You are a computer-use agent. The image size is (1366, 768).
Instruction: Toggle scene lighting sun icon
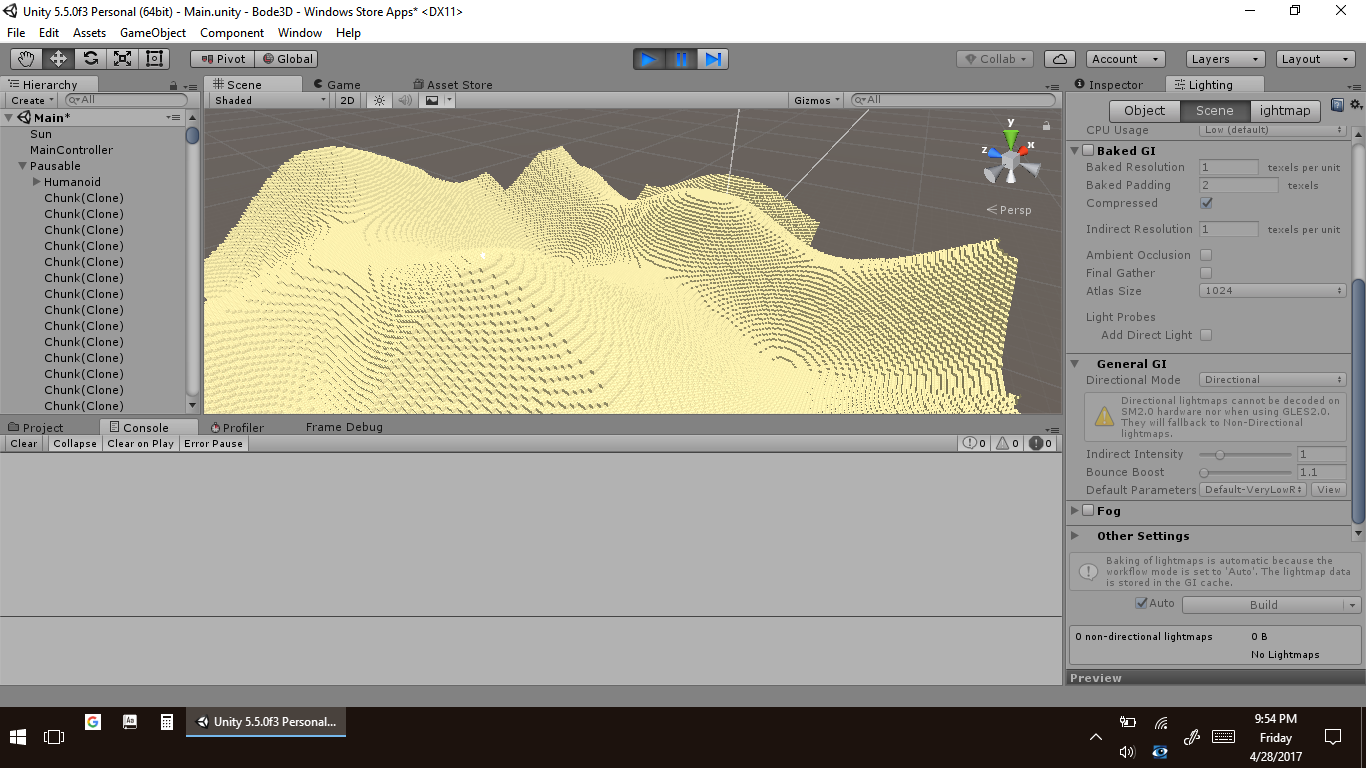click(379, 100)
